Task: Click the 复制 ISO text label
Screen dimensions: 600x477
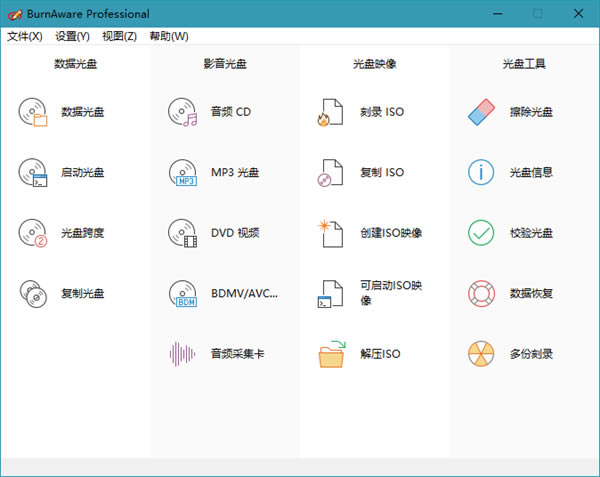Action: 382,172
